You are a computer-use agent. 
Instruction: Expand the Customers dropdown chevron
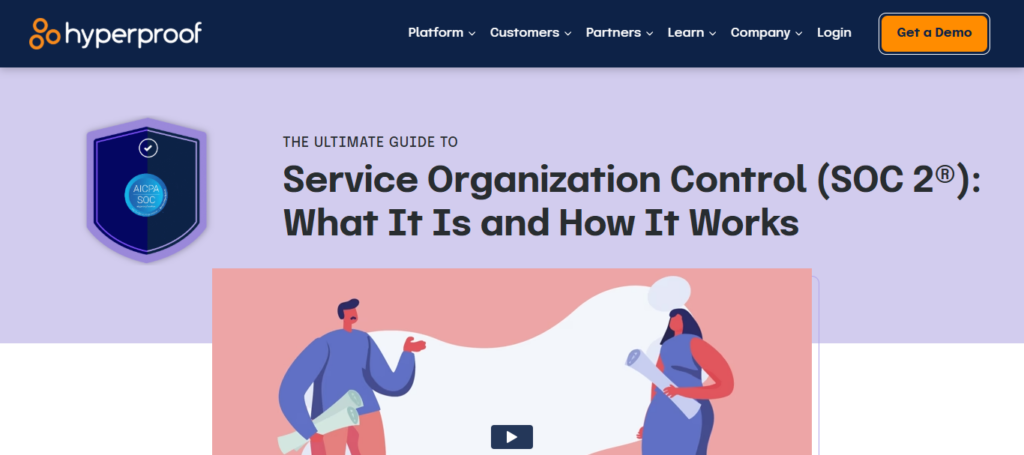tap(568, 33)
